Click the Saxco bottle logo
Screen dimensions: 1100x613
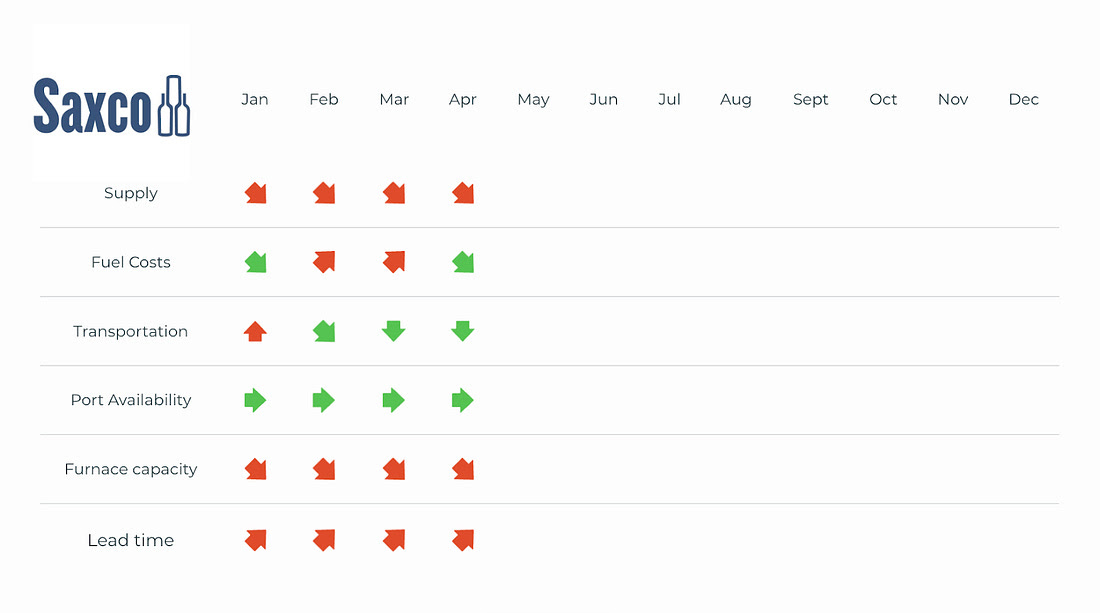[111, 104]
